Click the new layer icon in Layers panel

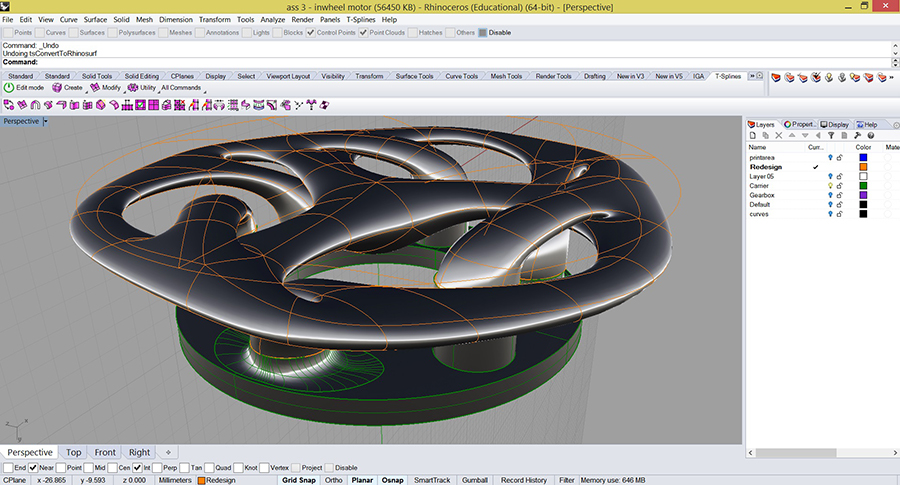pos(753,135)
